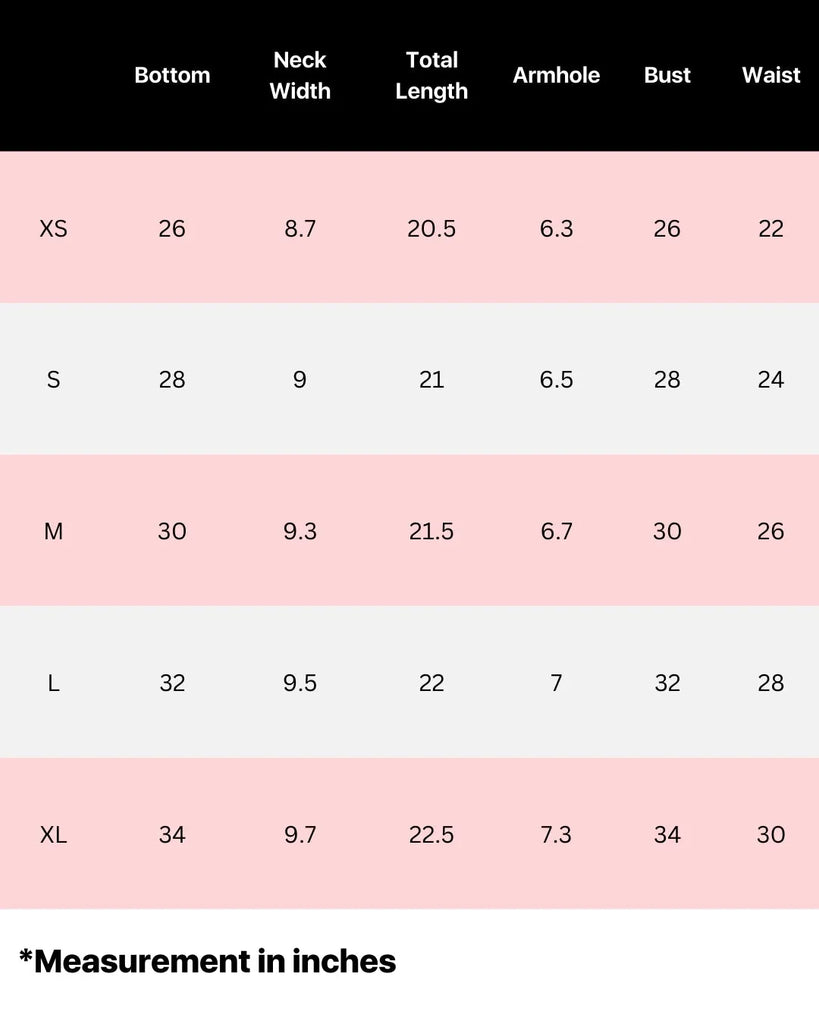819x1024 pixels.
Task: Click the Total Length column header
Action: [431, 75]
